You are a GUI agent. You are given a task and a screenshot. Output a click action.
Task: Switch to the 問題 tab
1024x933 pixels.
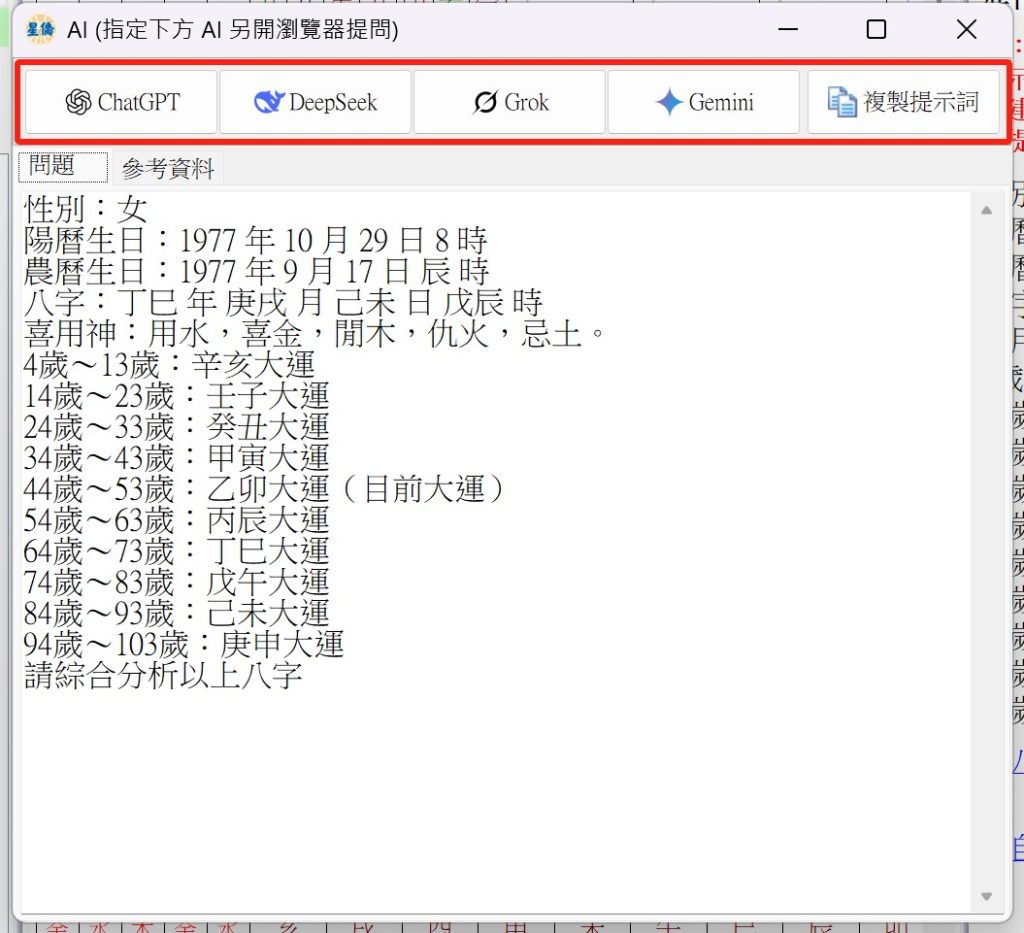(x=62, y=167)
